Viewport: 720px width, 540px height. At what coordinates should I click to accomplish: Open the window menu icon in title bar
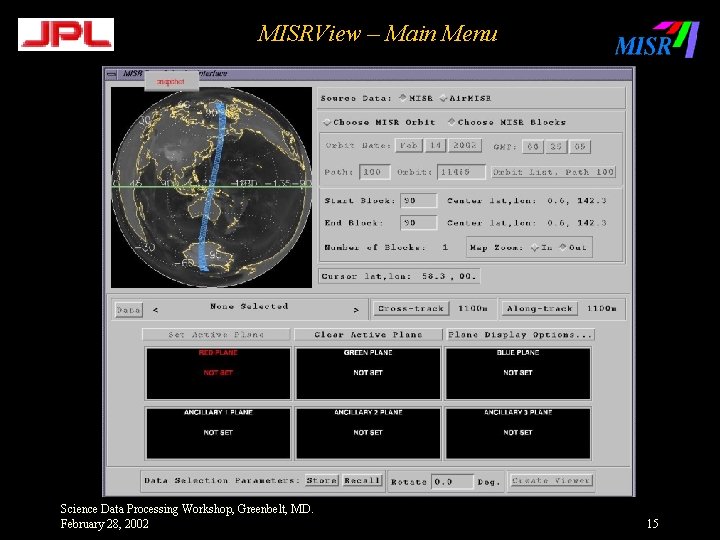(x=111, y=74)
